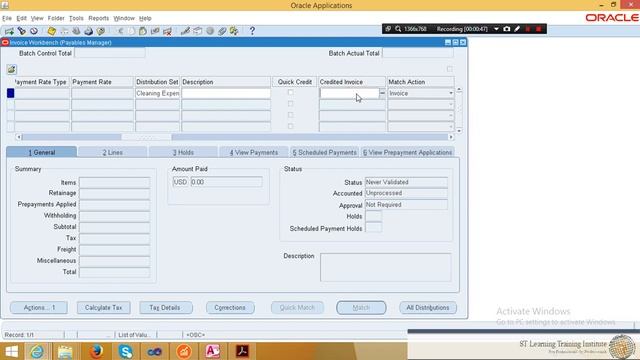The image size is (640, 360).
Task: Open the Help menu
Action: point(145,18)
